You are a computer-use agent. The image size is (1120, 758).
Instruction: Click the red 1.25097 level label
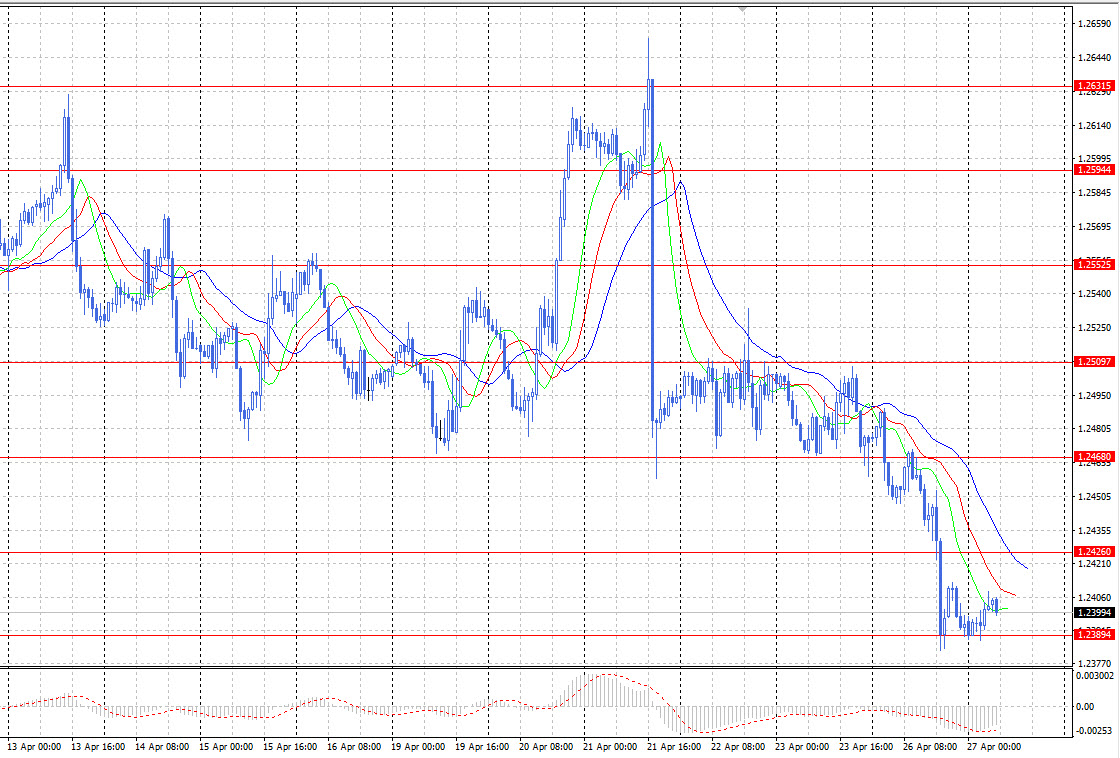(1094, 362)
